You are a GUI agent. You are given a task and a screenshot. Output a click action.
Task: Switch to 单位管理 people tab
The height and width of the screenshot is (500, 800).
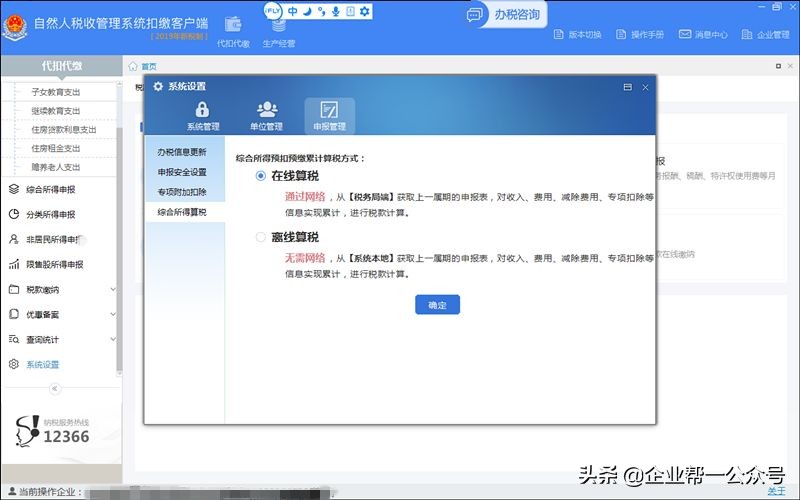pyautogui.click(x=266, y=116)
